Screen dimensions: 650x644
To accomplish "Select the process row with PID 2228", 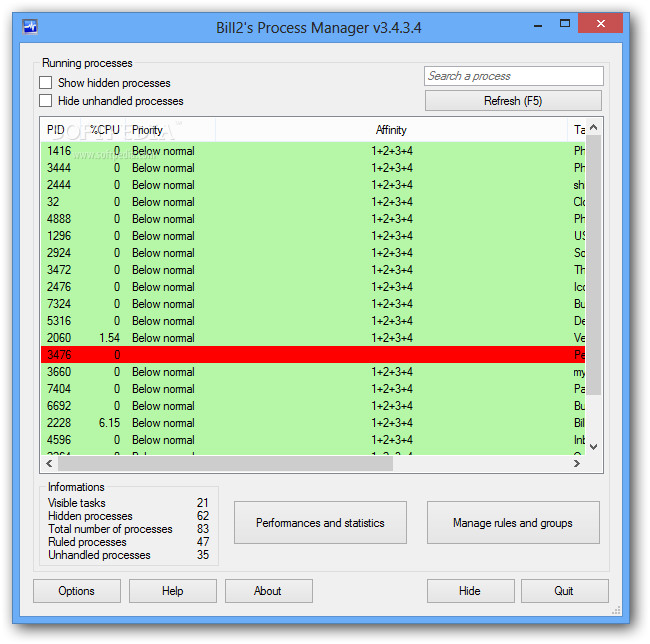I will point(313,423).
